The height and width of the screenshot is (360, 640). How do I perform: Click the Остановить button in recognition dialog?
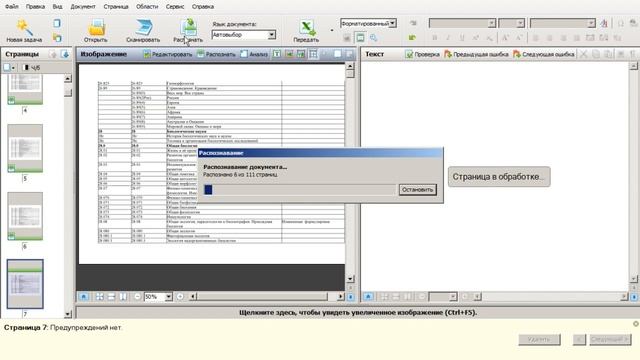tap(417, 190)
